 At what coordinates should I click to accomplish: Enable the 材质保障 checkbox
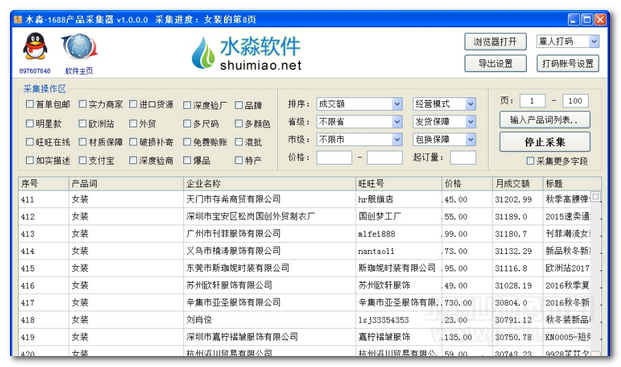tap(82, 142)
